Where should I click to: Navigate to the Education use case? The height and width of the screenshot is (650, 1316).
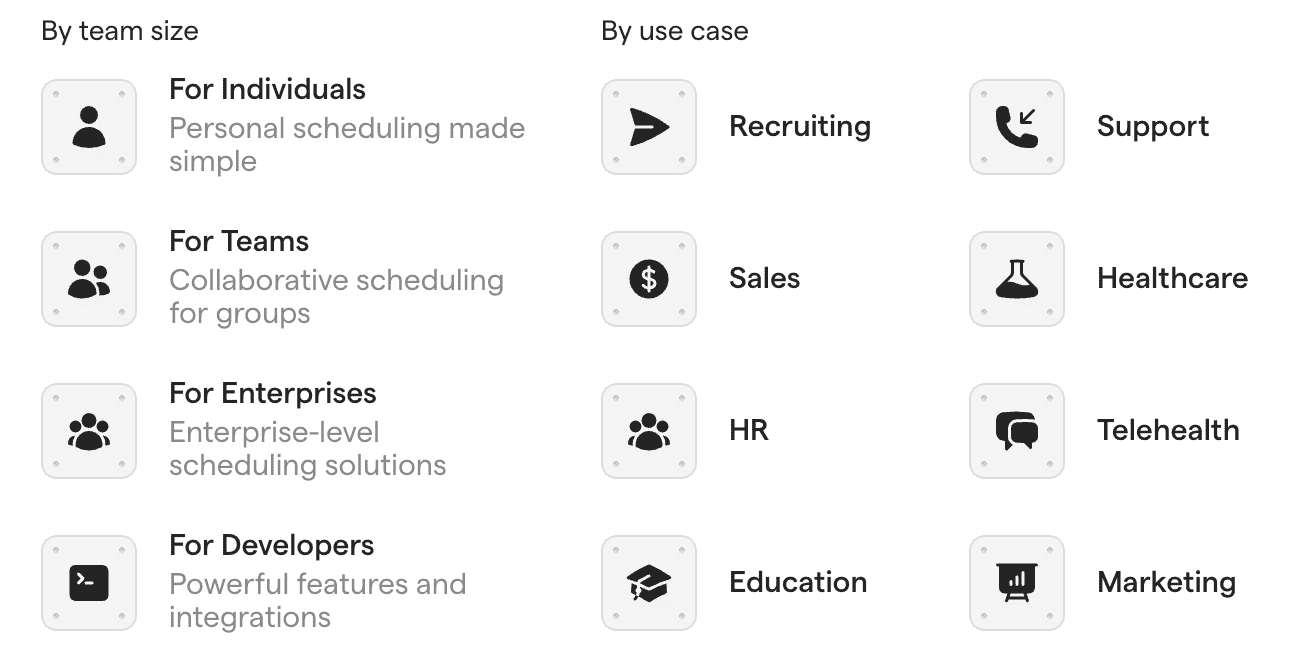click(x=798, y=583)
